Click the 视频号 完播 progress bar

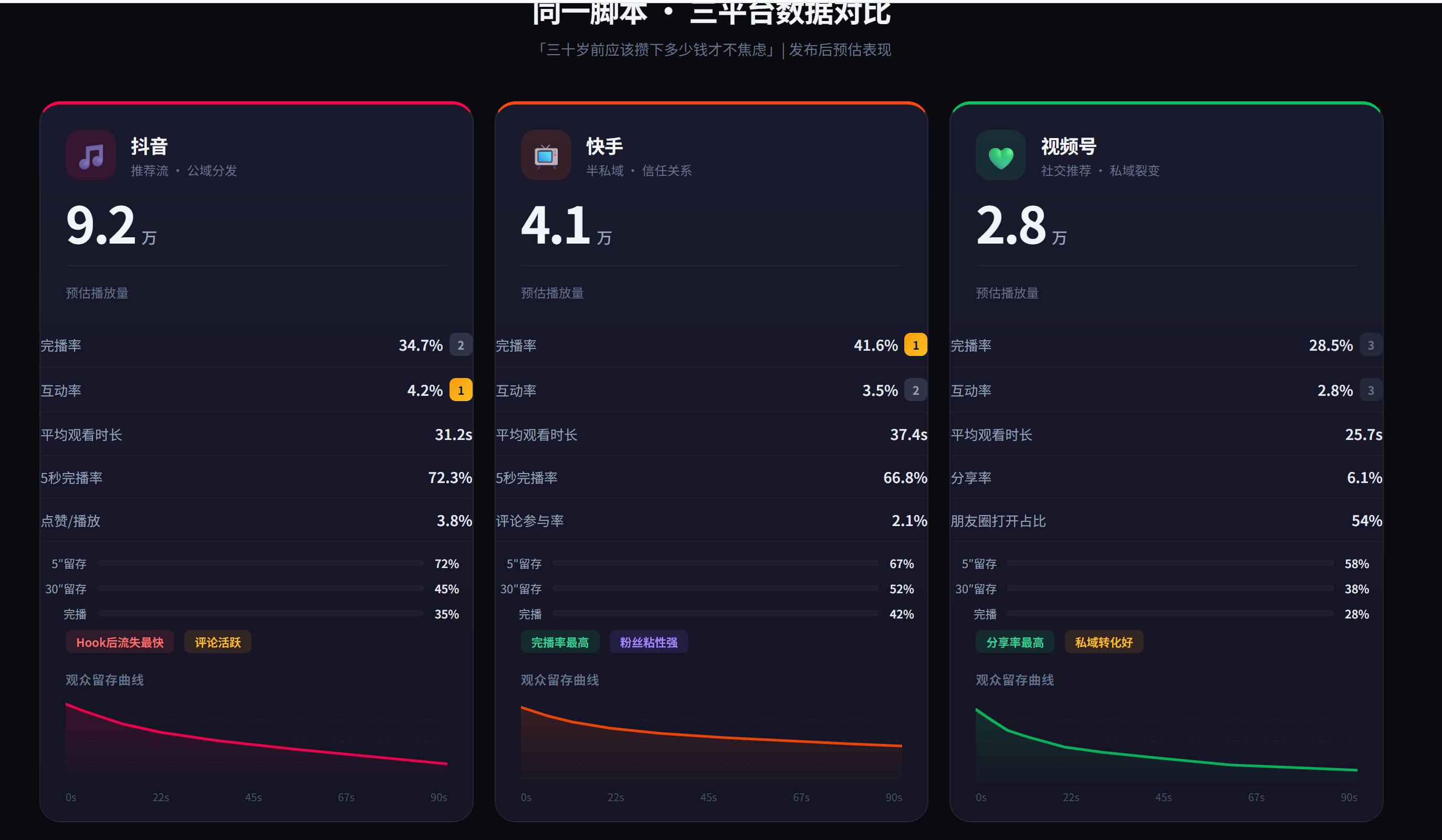click(x=1171, y=613)
